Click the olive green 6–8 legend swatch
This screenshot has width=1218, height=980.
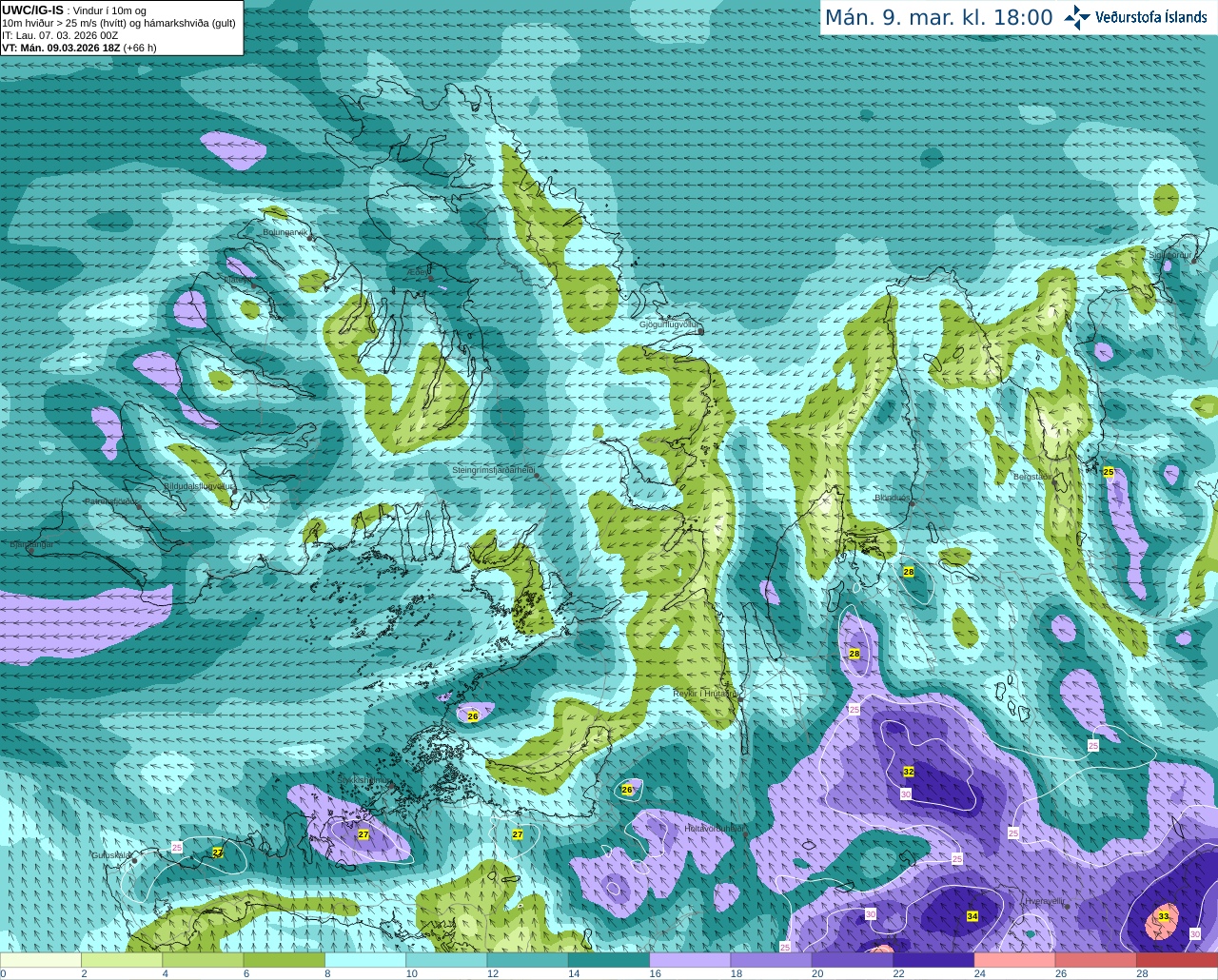[285, 960]
